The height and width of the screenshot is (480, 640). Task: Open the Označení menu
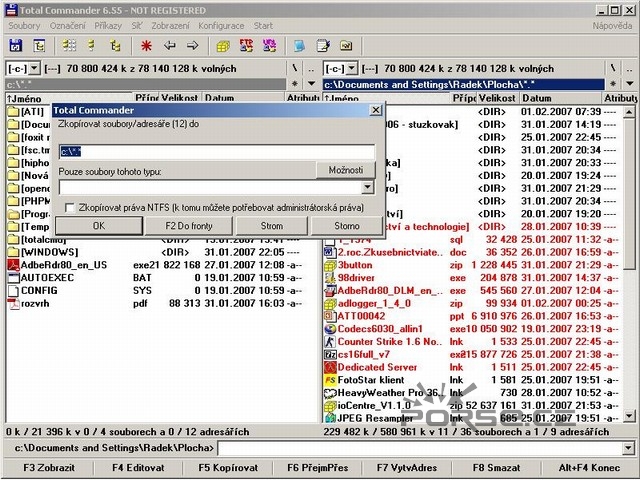[68, 26]
